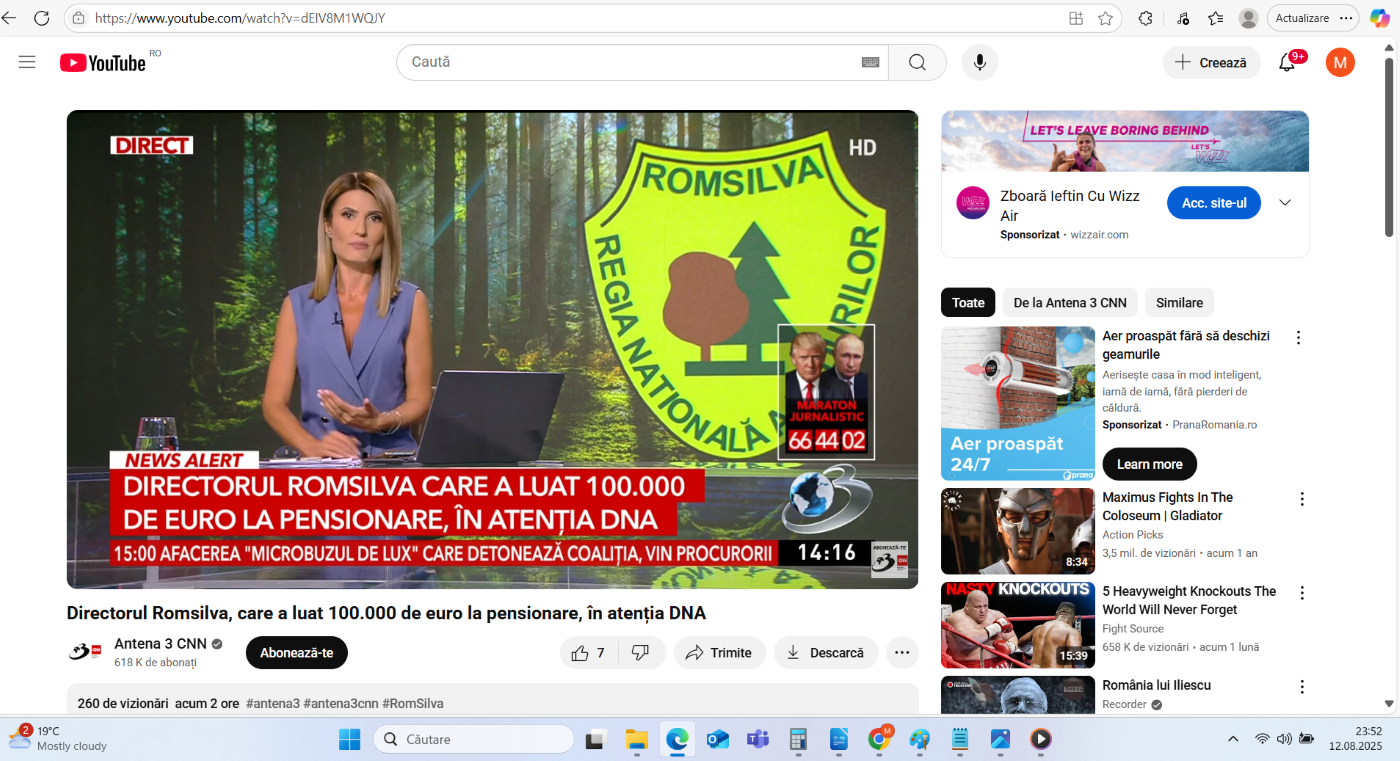Click the search magnifier icon

click(917, 62)
